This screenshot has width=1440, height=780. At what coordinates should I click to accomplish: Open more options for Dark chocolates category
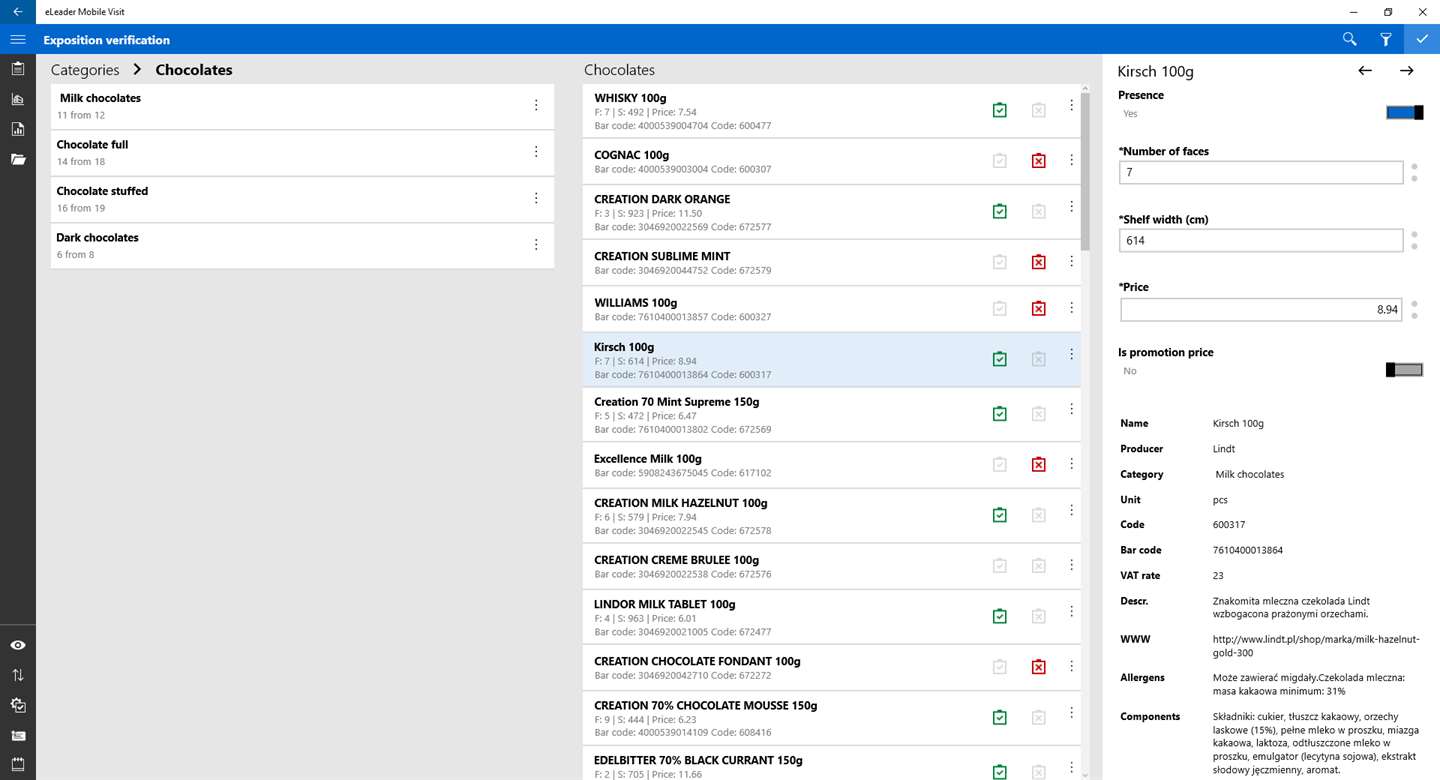tap(536, 244)
